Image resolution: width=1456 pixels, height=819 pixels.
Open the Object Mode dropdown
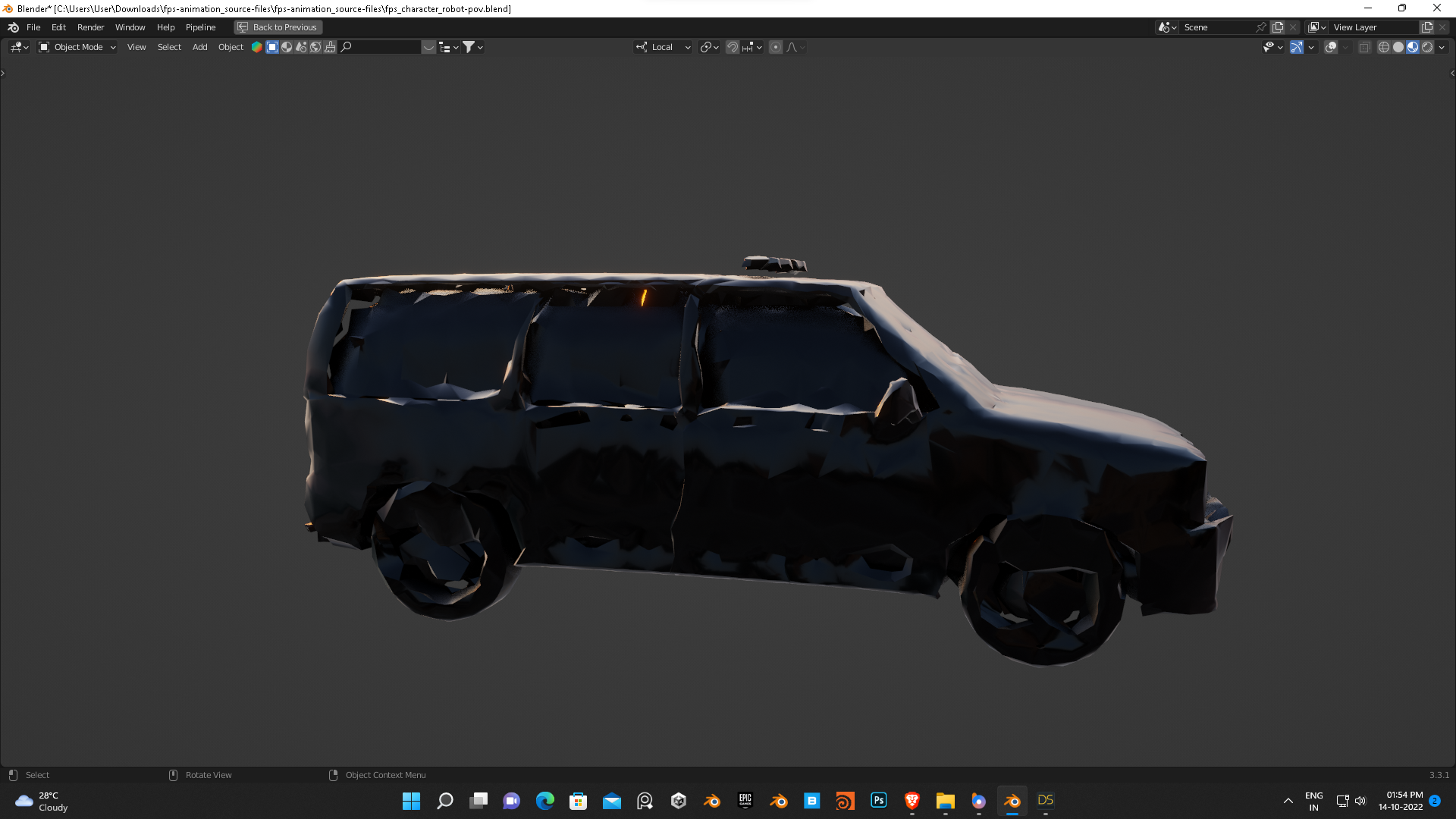point(76,47)
